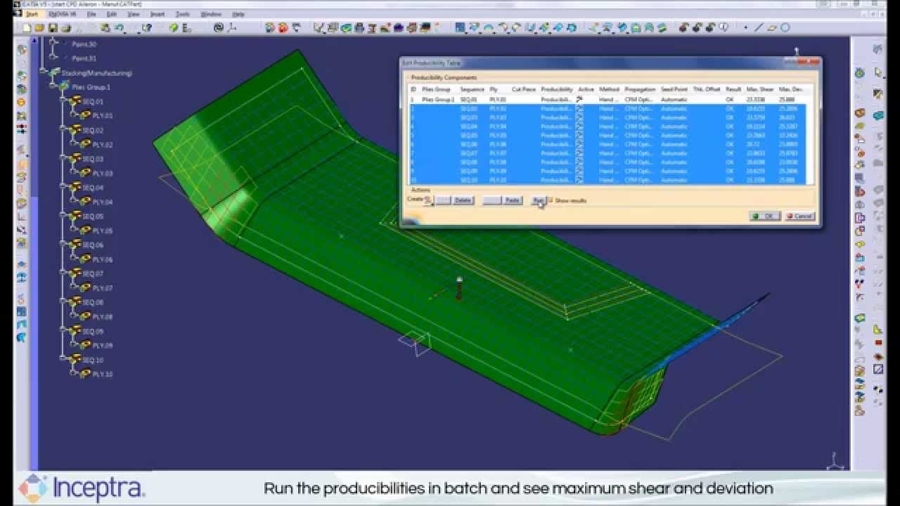Screen dimensions: 900x506
Task: Click the green Update icon in the toolbar
Action: (173, 28)
